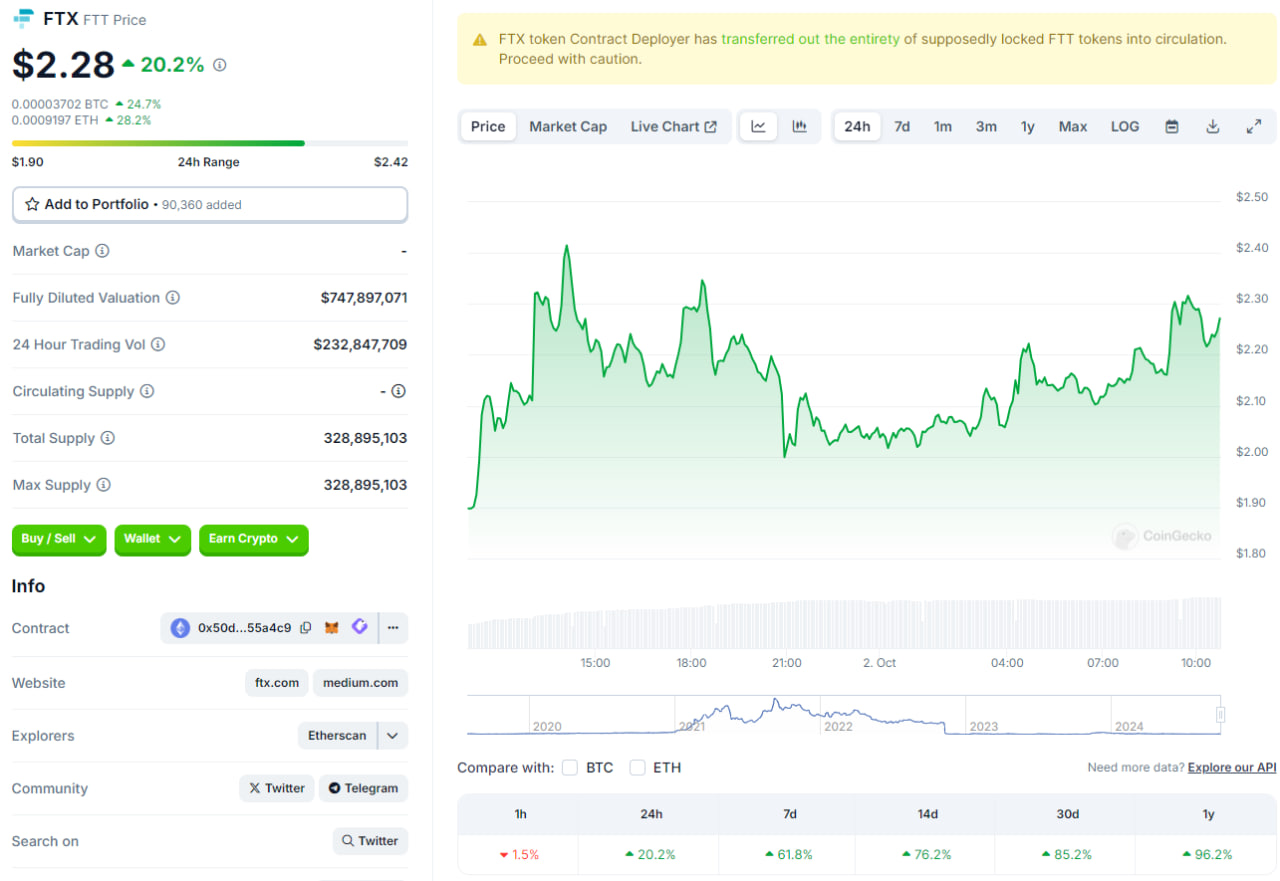The image size is (1280, 881).
Task: Open the calendar date range picker icon
Action: [x=1172, y=127]
